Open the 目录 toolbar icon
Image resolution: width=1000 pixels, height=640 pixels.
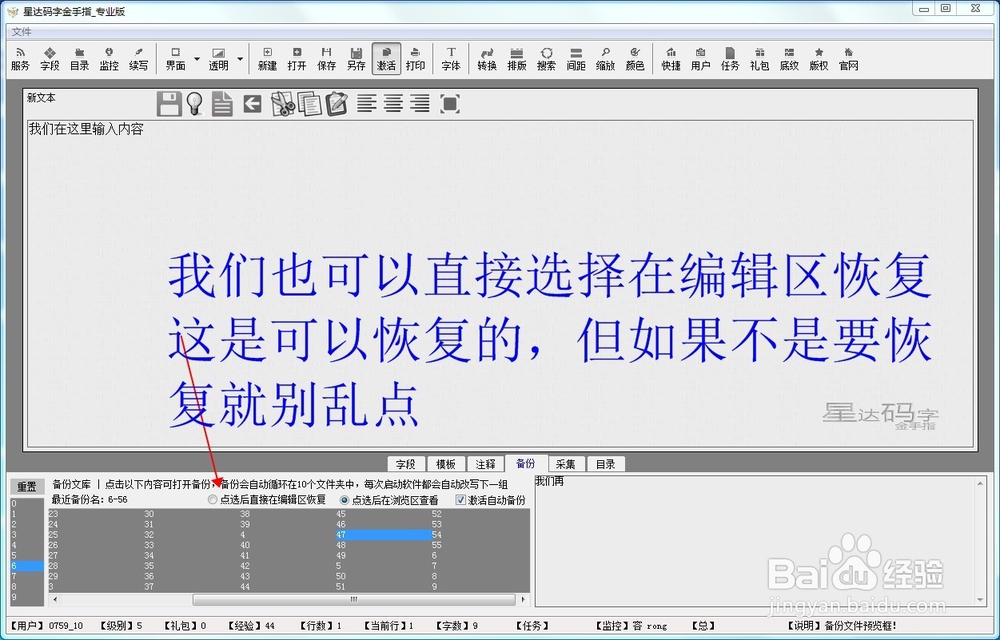[x=80, y=59]
